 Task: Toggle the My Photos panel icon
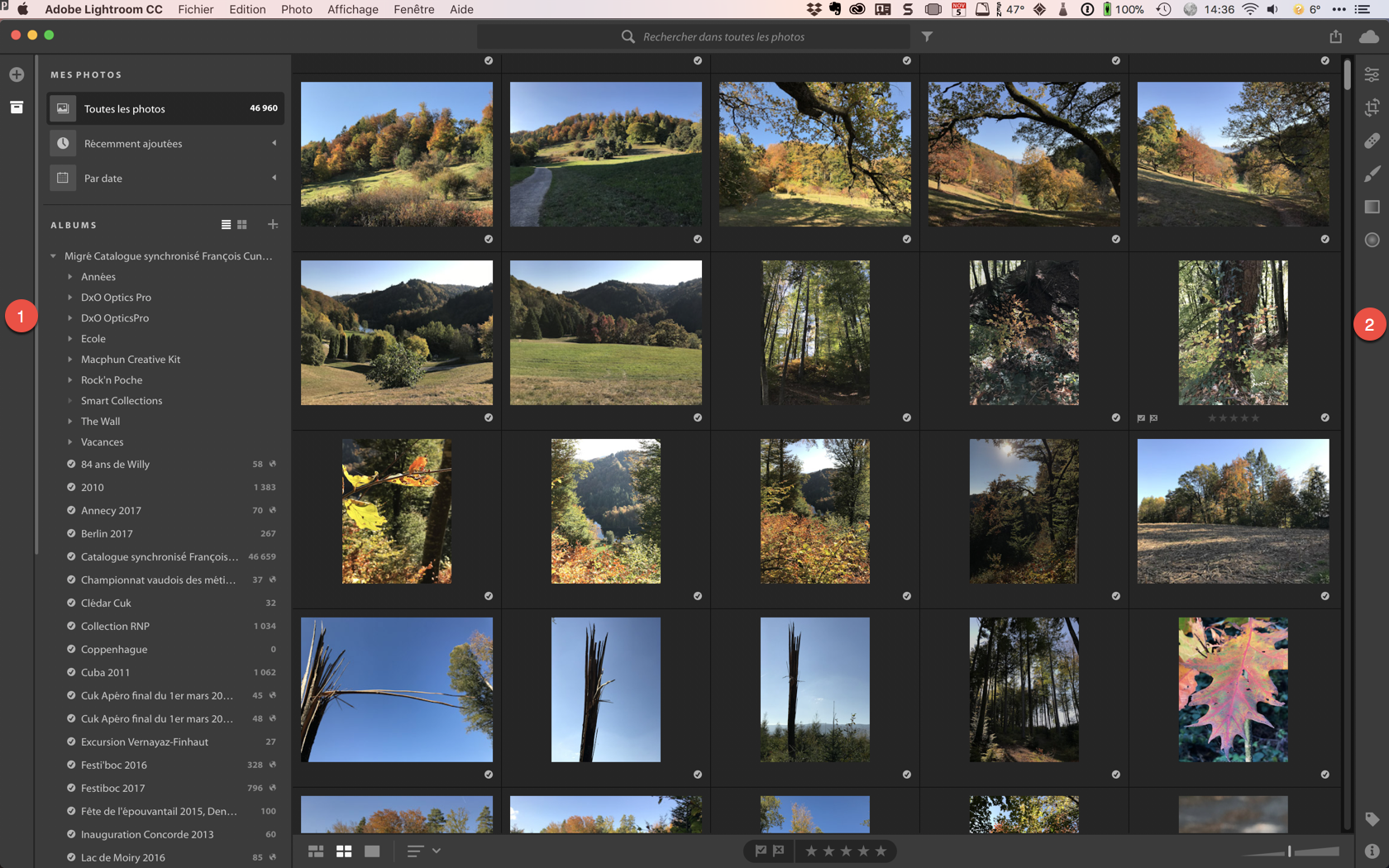pyautogui.click(x=17, y=107)
